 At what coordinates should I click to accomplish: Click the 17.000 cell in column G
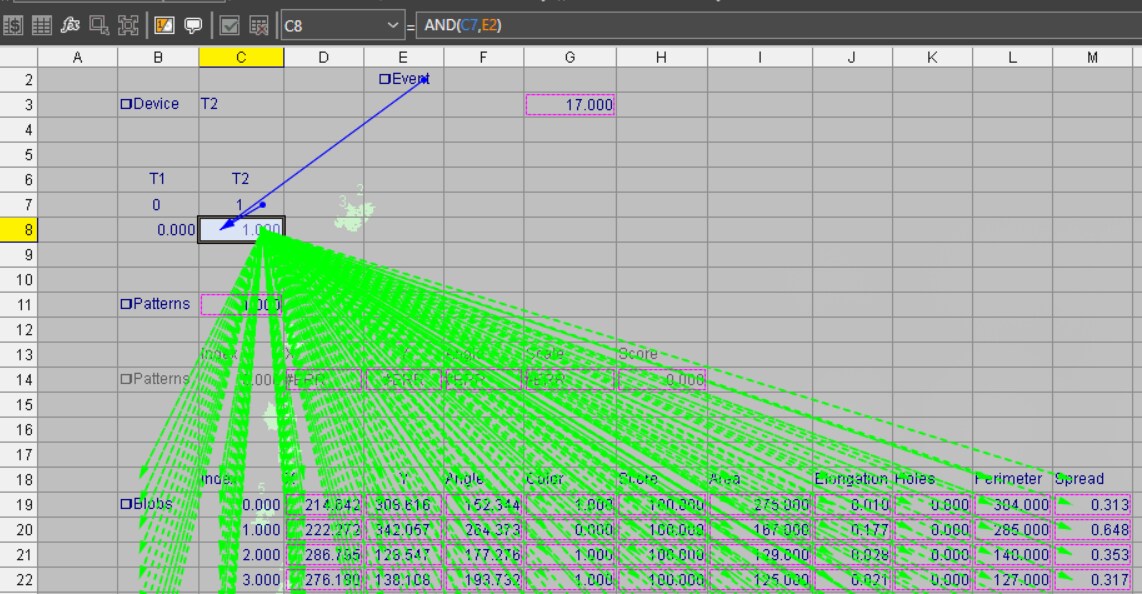[x=570, y=105]
